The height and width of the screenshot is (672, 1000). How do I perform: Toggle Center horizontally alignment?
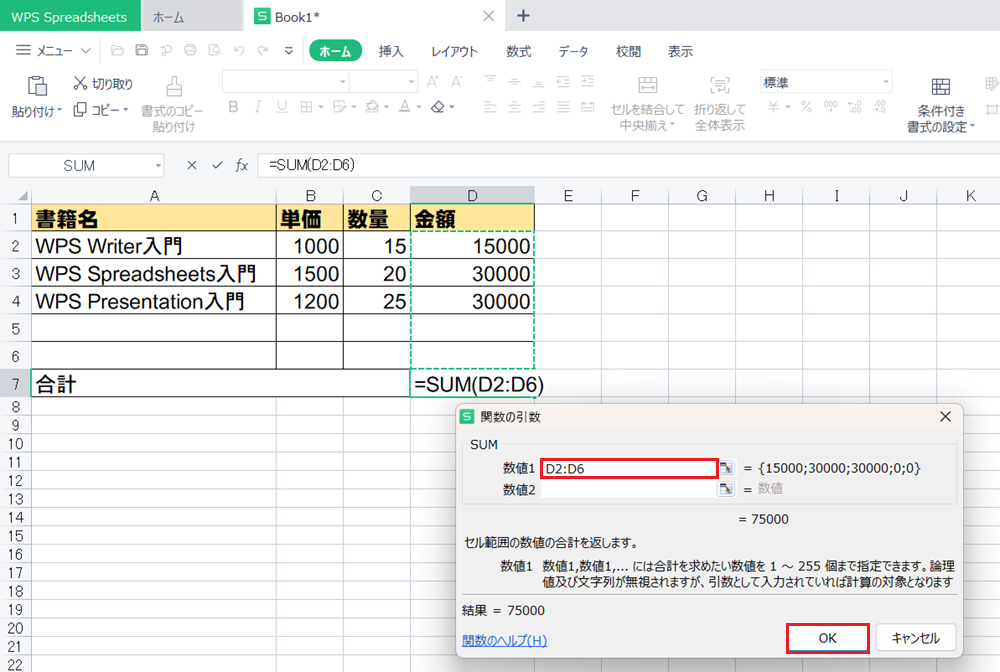pyautogui.click(x=515, y=107)
